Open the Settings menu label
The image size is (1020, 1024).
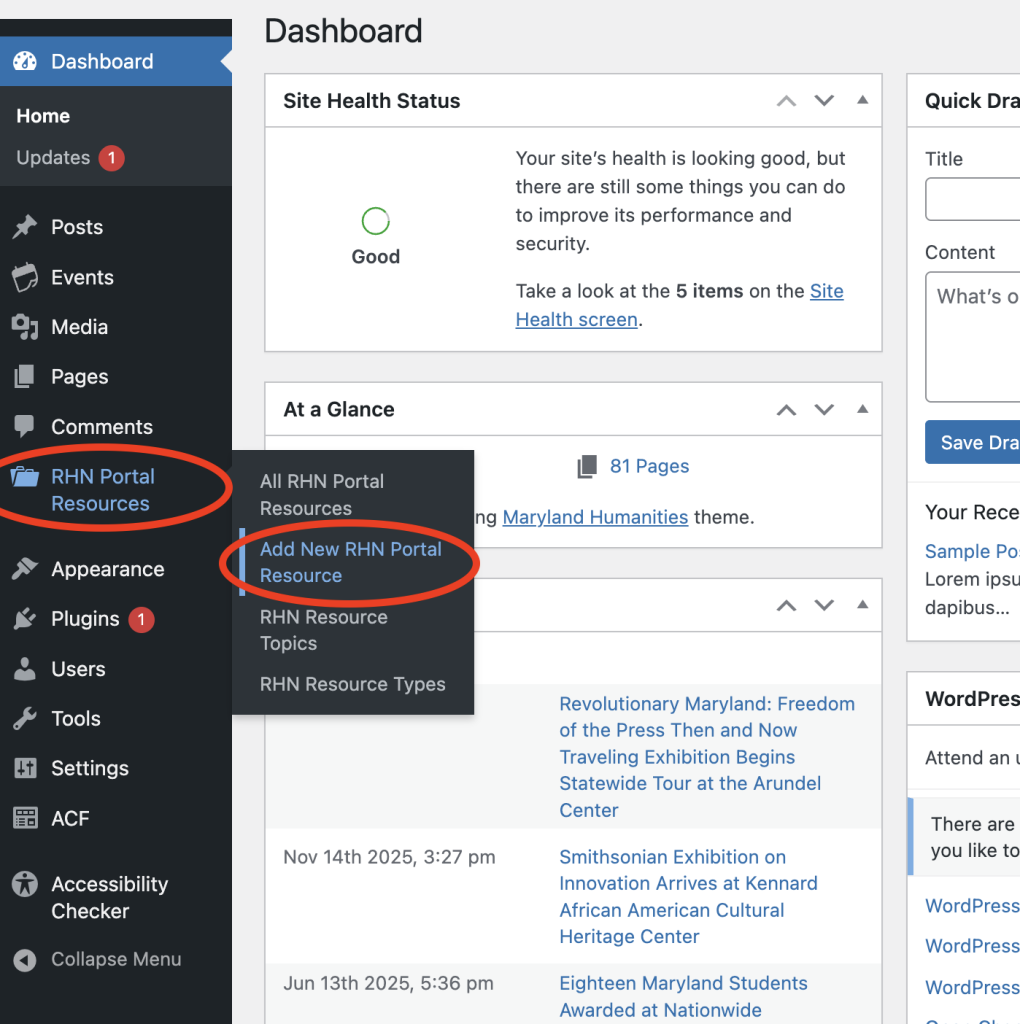point(90,768)
